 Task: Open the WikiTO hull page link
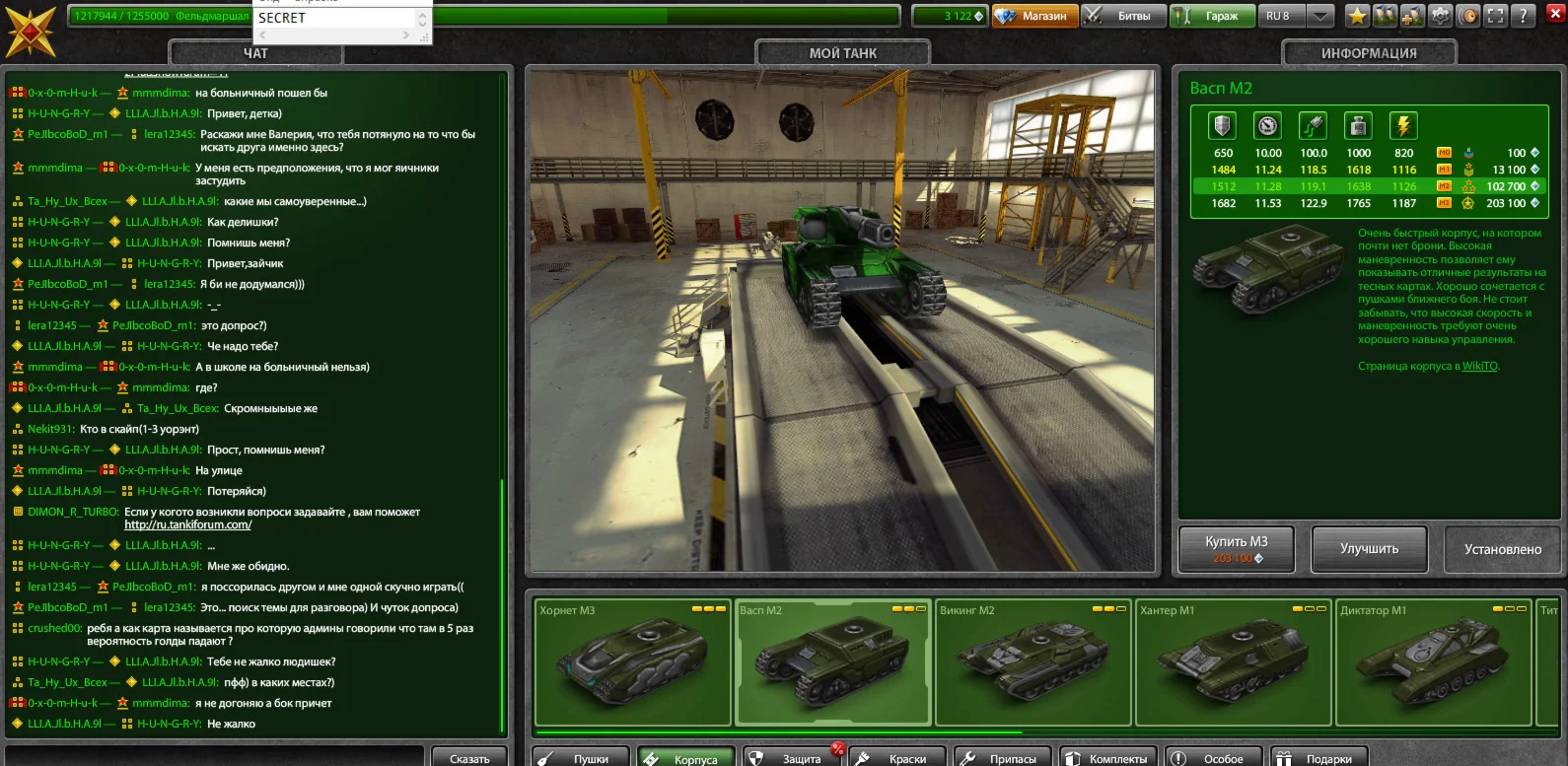tap(1479, 366)
